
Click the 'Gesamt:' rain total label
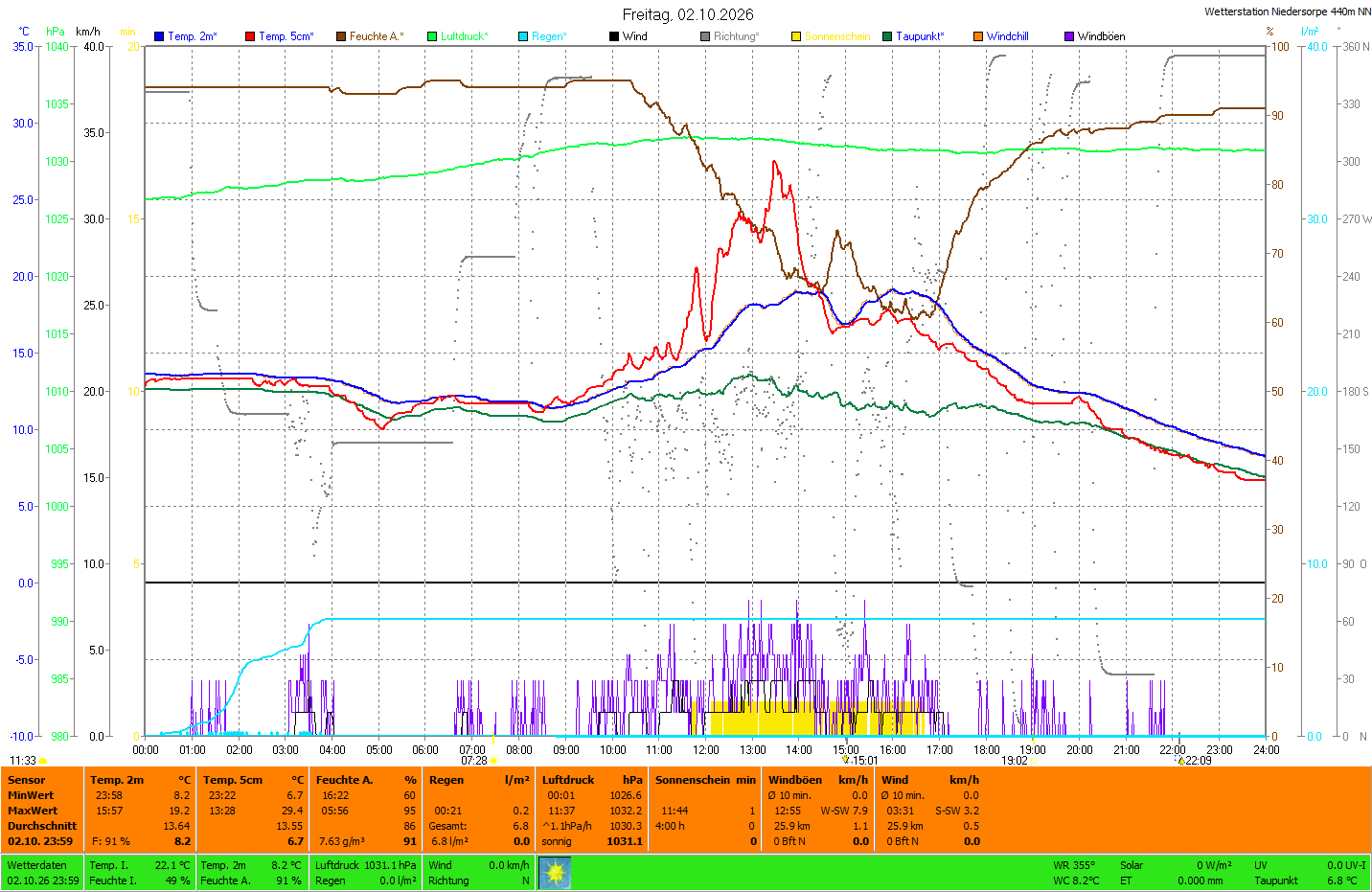tap(448, 826)
